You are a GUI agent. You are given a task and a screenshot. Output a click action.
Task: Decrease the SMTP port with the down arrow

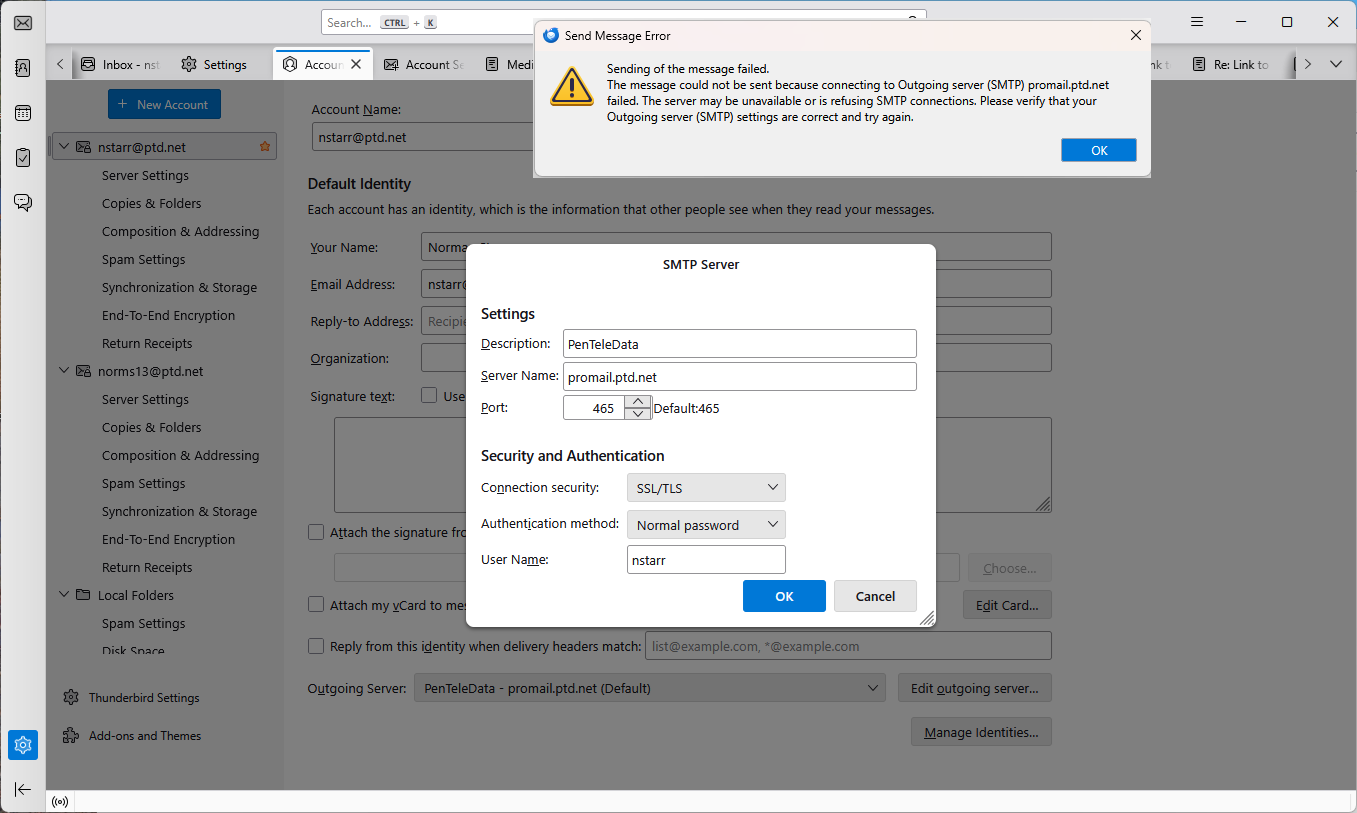click(x=637, y=414)
